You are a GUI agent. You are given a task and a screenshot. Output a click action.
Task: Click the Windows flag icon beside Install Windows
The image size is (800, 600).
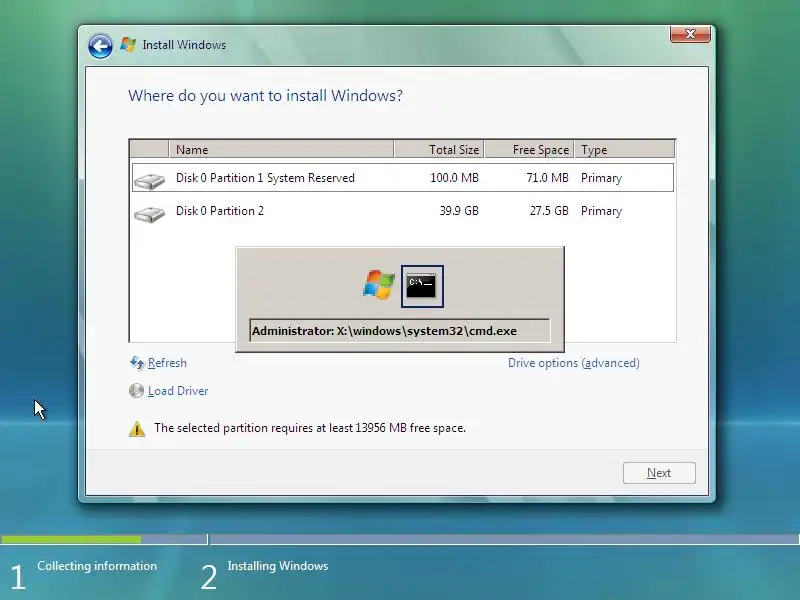(128, 45)
